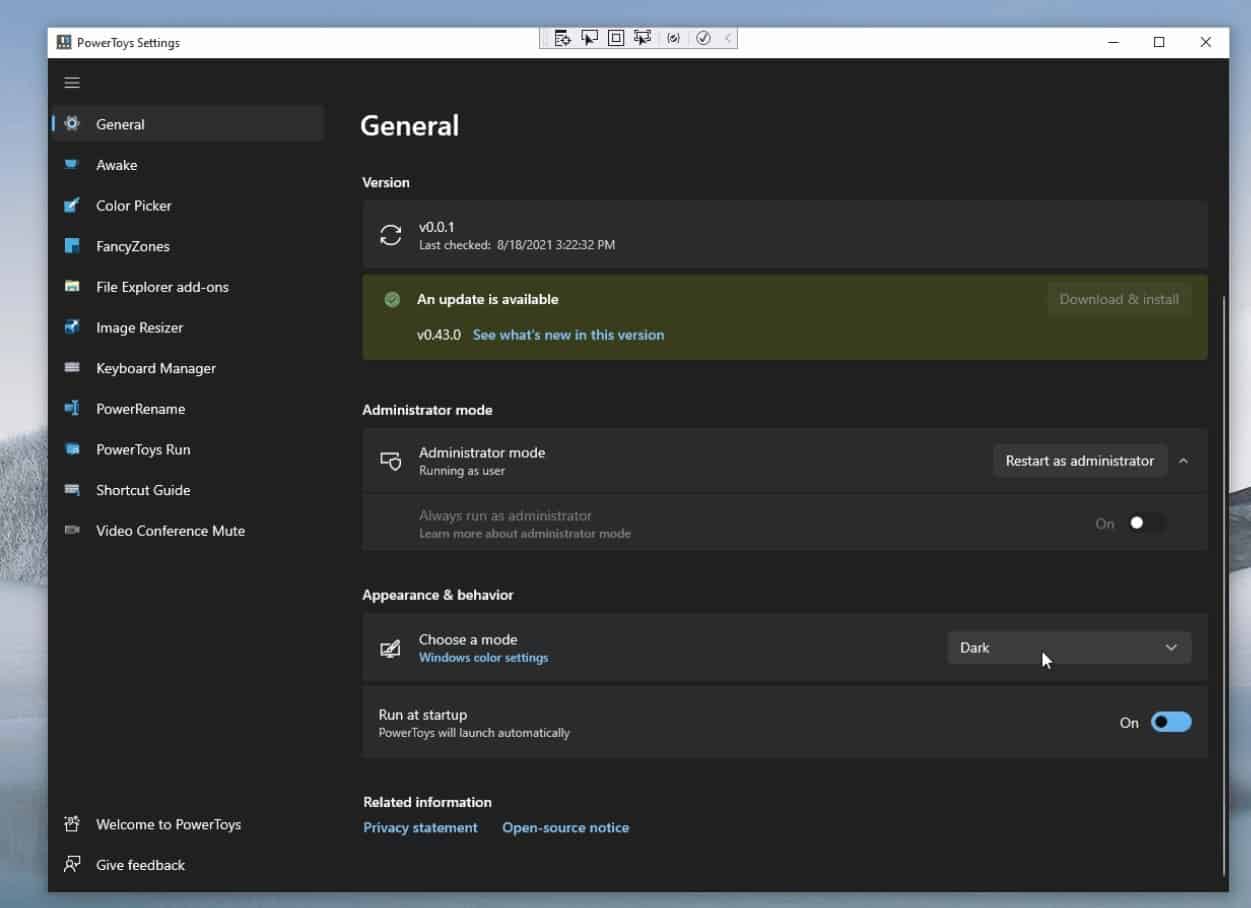Open the Dark mode dropdown

(x=1069, y=648)
